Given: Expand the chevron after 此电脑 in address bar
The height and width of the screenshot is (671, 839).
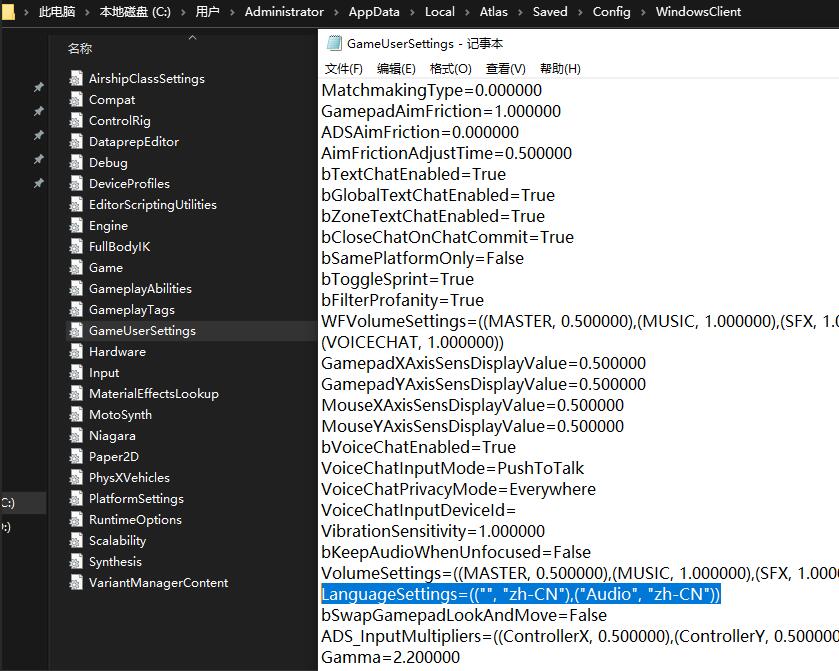Looking at the screenshot, I should [87, 12].
